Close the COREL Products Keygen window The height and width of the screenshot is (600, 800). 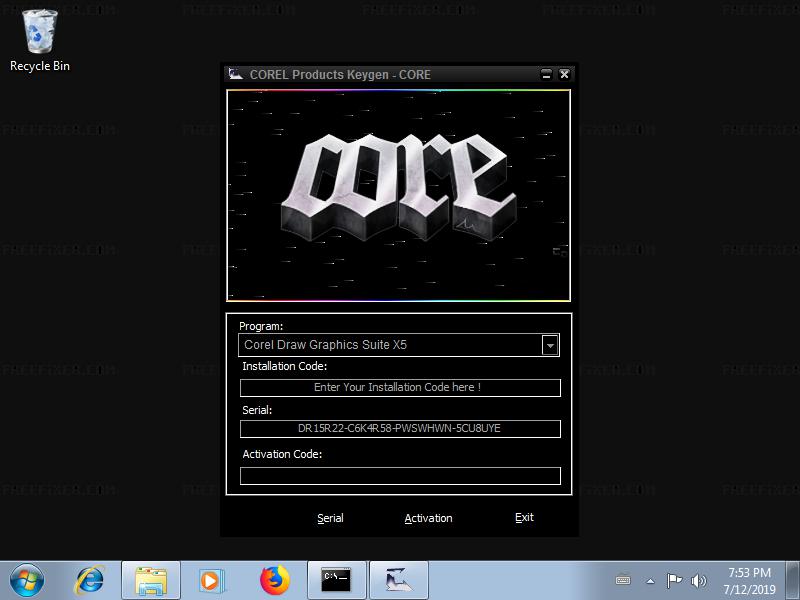tap(564, 74)
